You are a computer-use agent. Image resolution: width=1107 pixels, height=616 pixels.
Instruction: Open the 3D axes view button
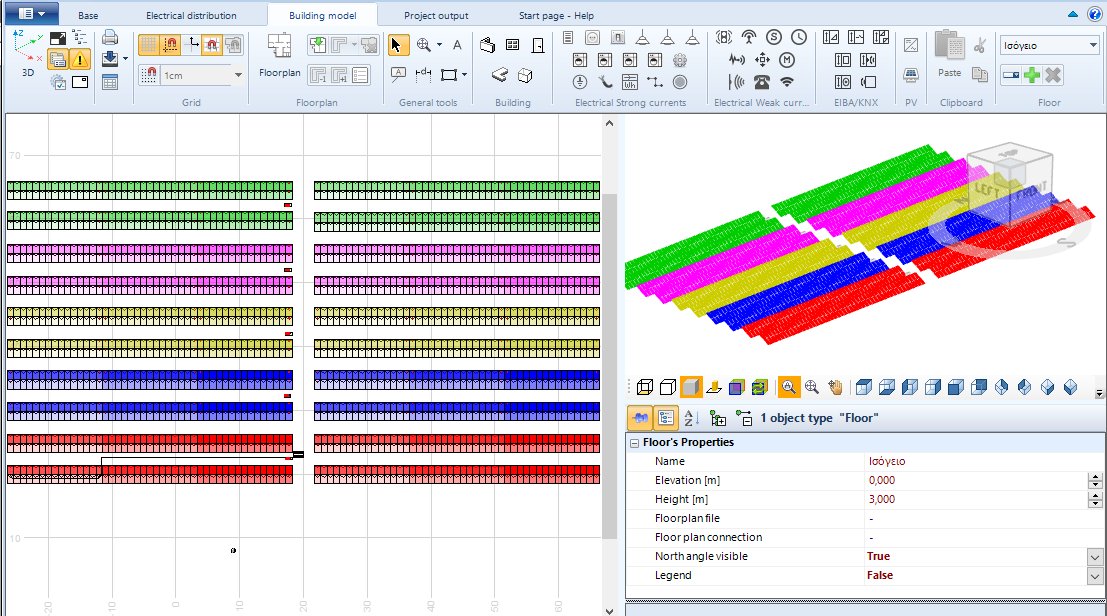pos(28,54)
